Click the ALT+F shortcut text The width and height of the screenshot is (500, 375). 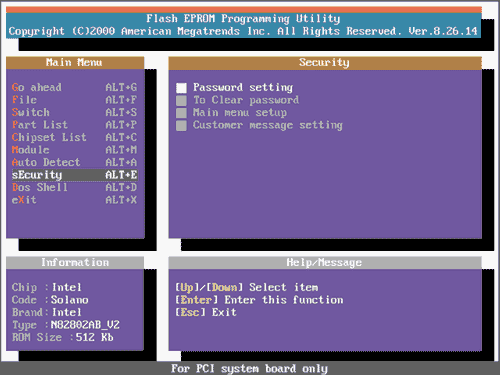[x=121, y=100]
